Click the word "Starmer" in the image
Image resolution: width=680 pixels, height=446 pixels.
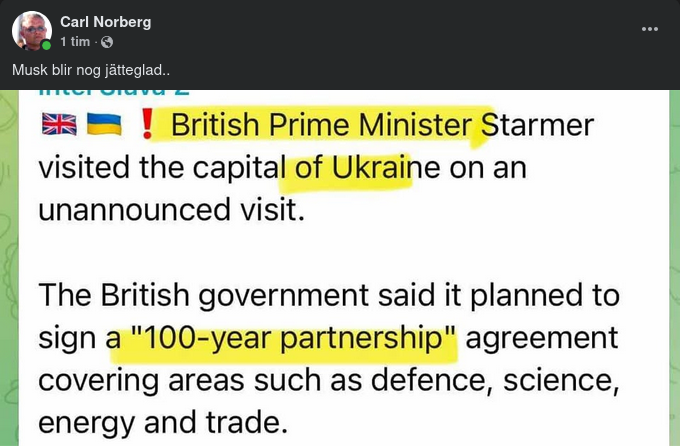tap(538, 125)
